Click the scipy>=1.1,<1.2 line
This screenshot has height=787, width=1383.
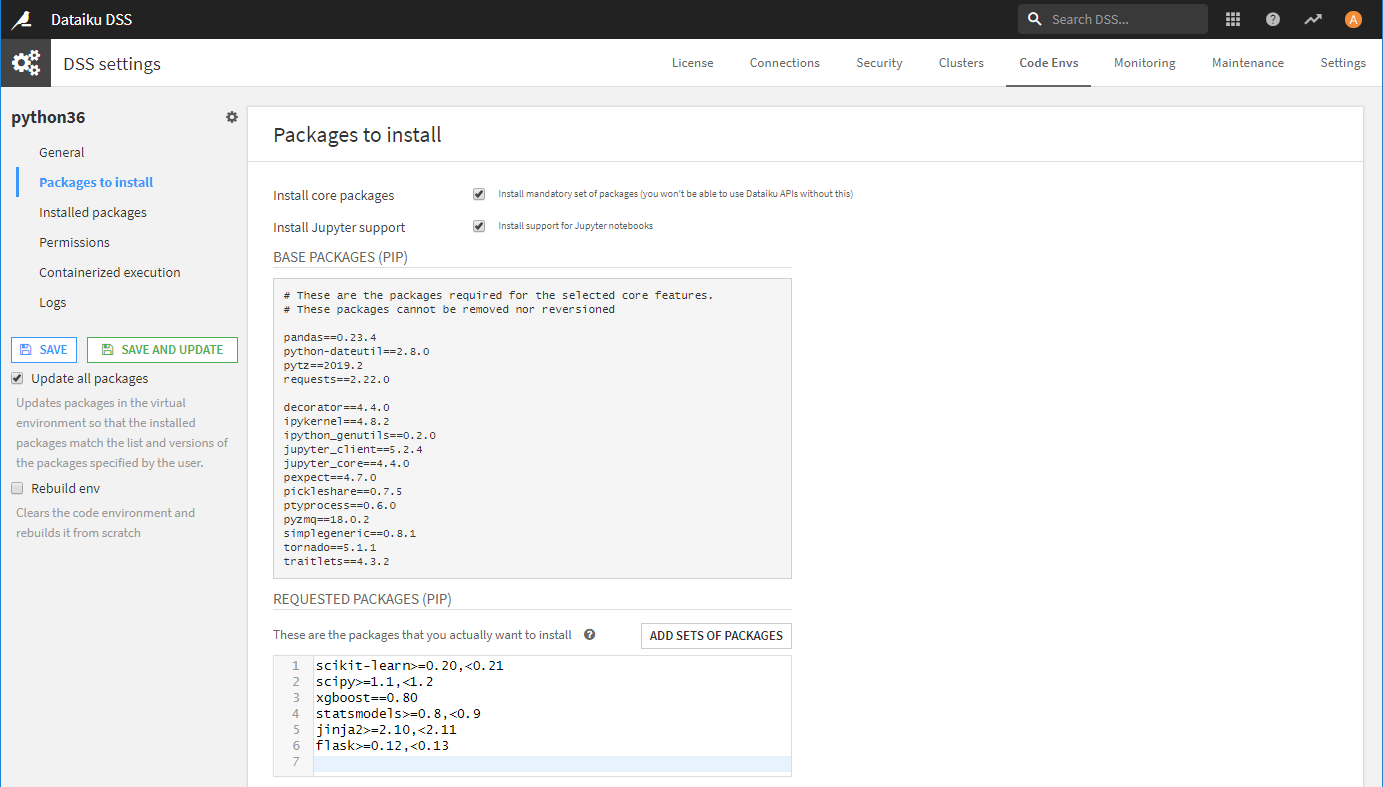click(x=374, y=681)
